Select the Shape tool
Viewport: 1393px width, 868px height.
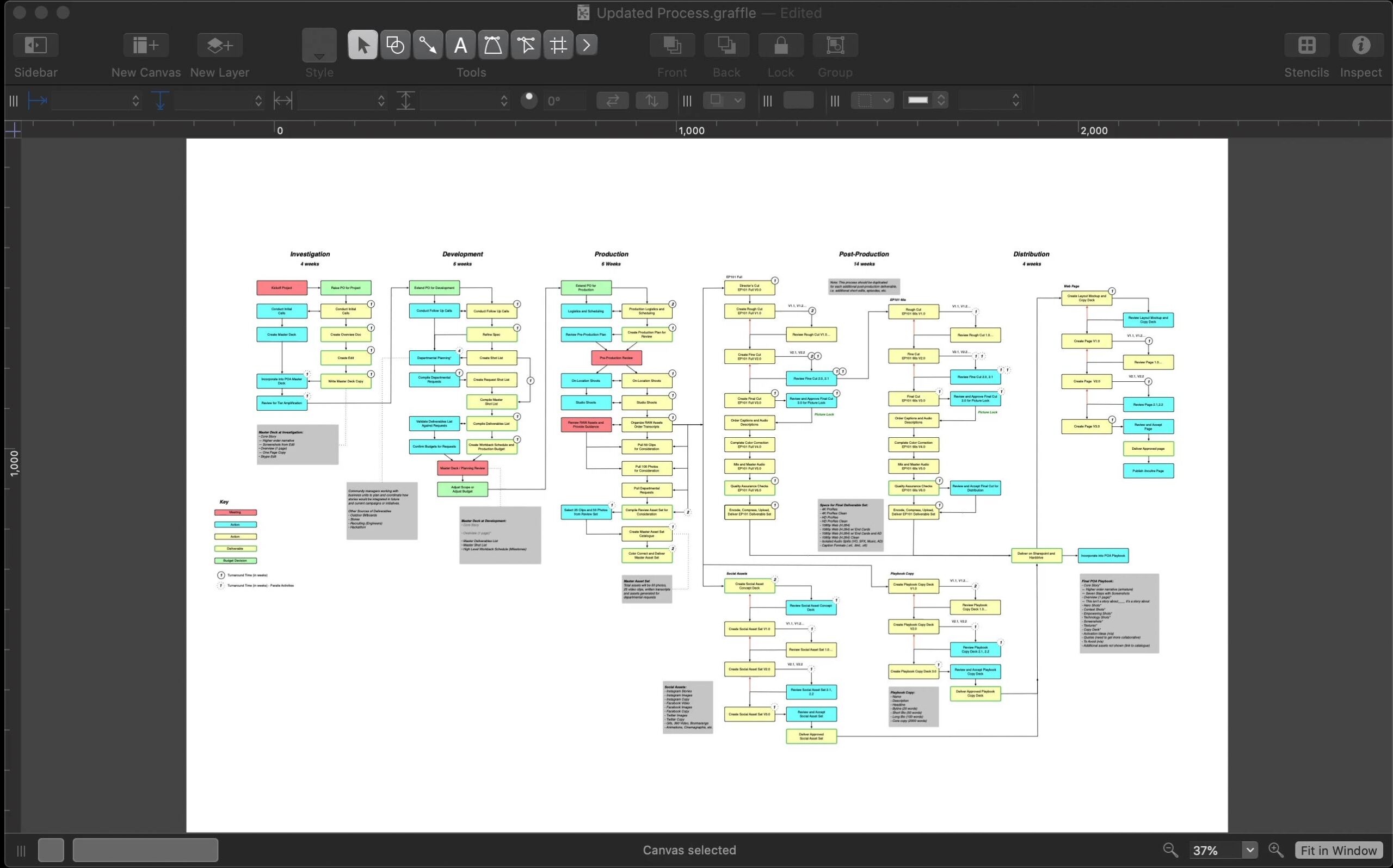coord(395,44)
